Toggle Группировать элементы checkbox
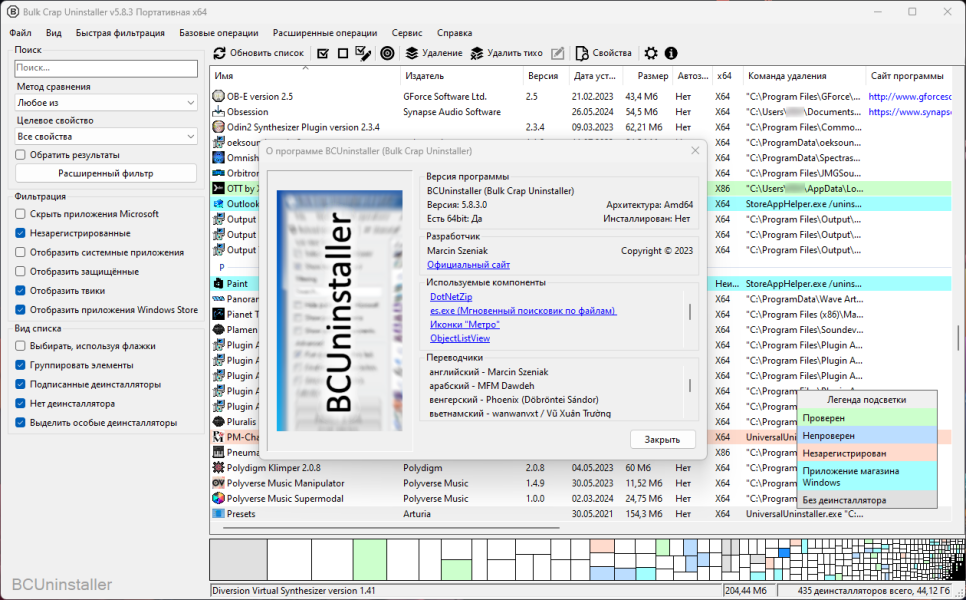The width and height of the screenshot is (966, 600). tap(20, 365)
